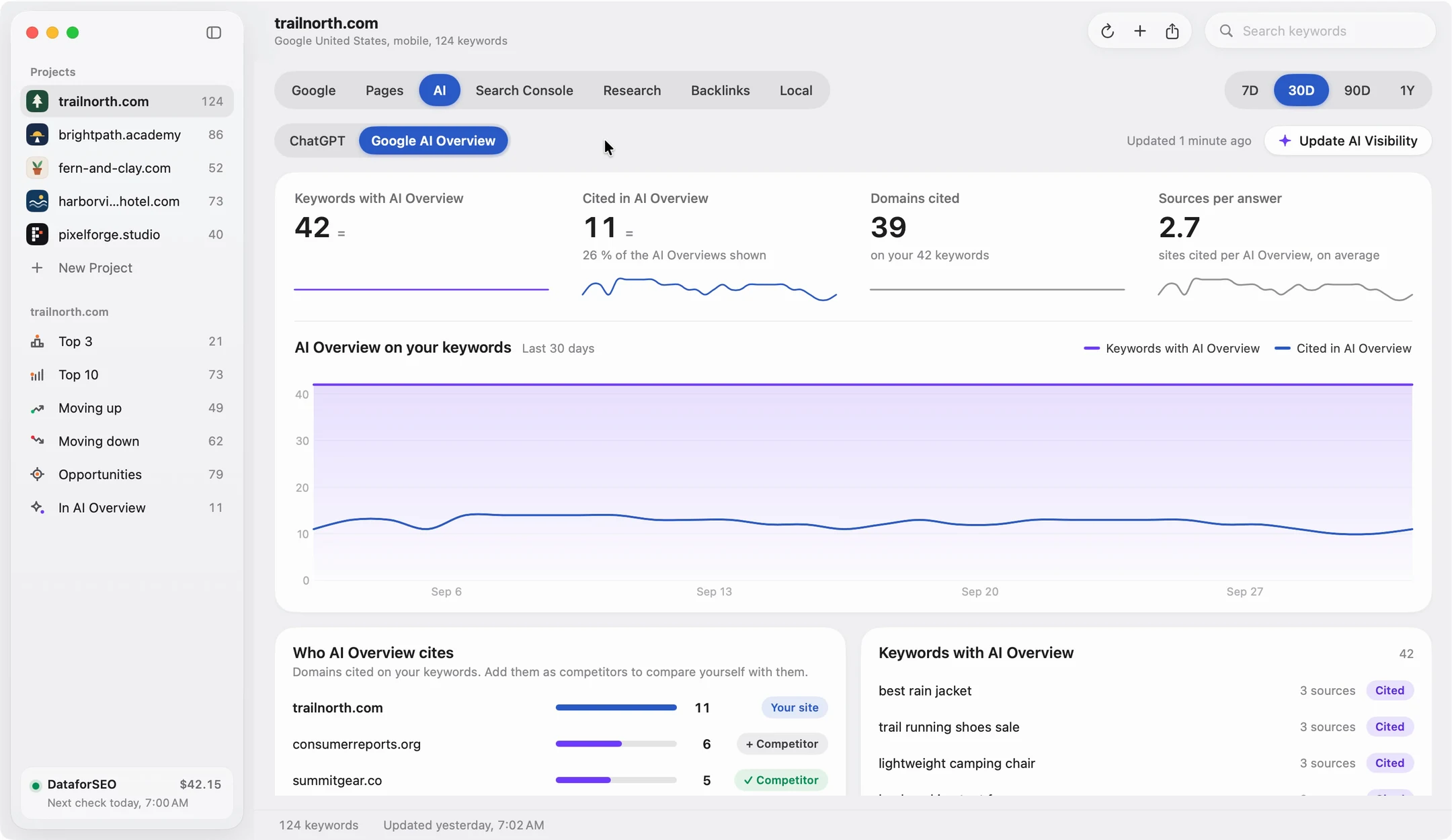1452x840 pixels.
Task: Select the 30D time range
Action: tap(1301, 90)
